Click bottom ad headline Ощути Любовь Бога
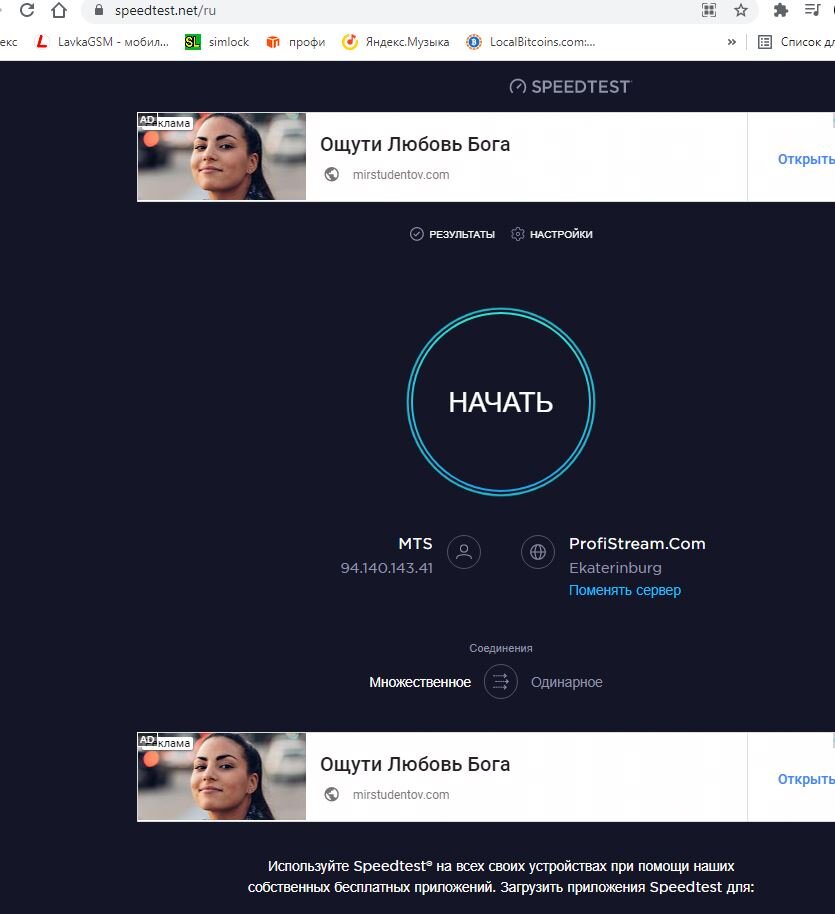835x914 pixels. [415, 764]
